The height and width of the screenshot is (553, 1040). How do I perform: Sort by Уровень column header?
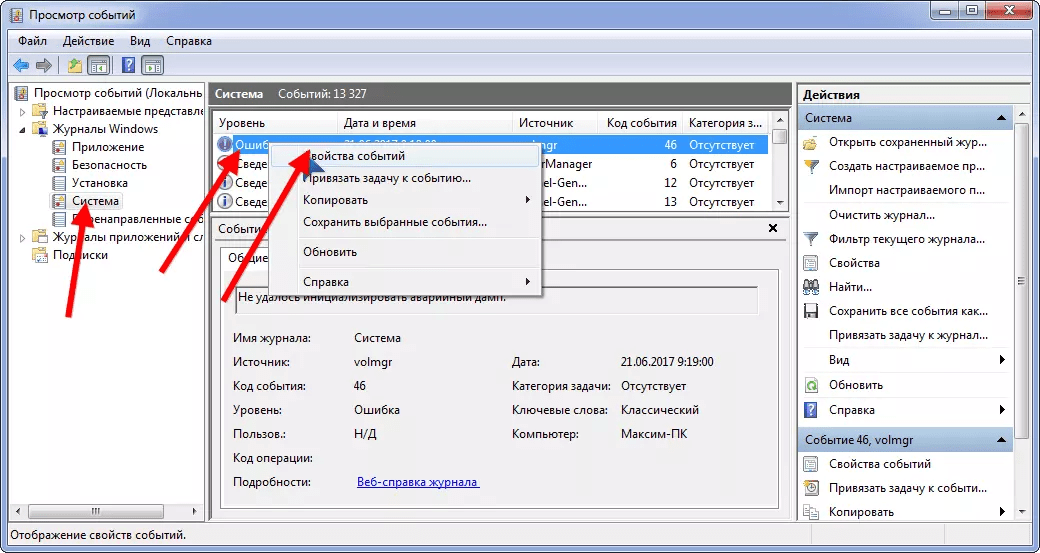click(x=275, y=123)
